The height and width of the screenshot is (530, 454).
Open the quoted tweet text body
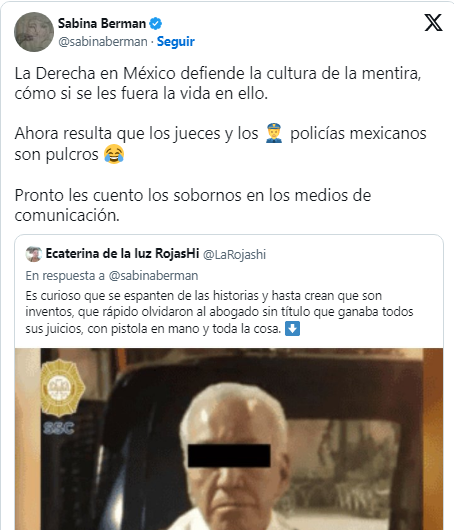pyautogui.click(x=219, y=312)
